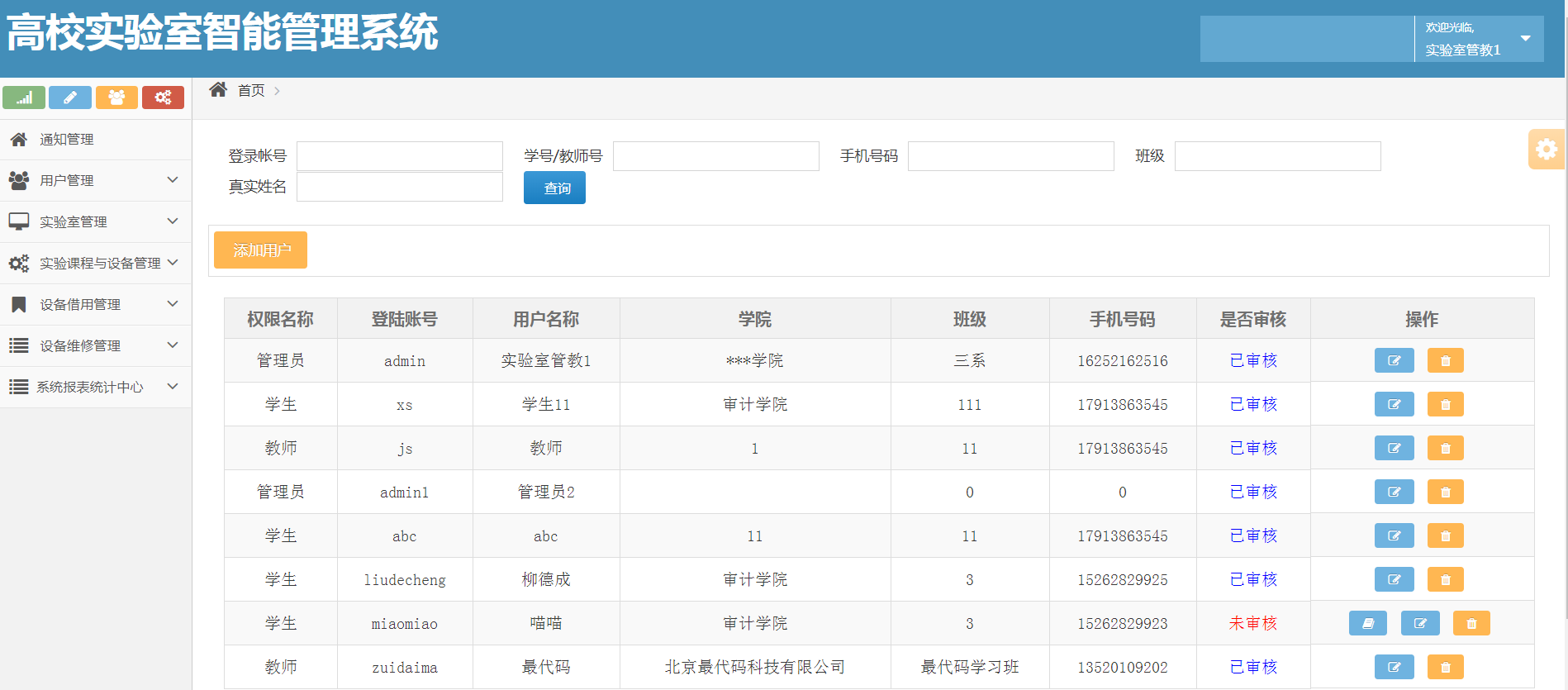Open 系统报表统计中心 sidebar item
This screenshot has width=1568, height=690.
[89, 387]
